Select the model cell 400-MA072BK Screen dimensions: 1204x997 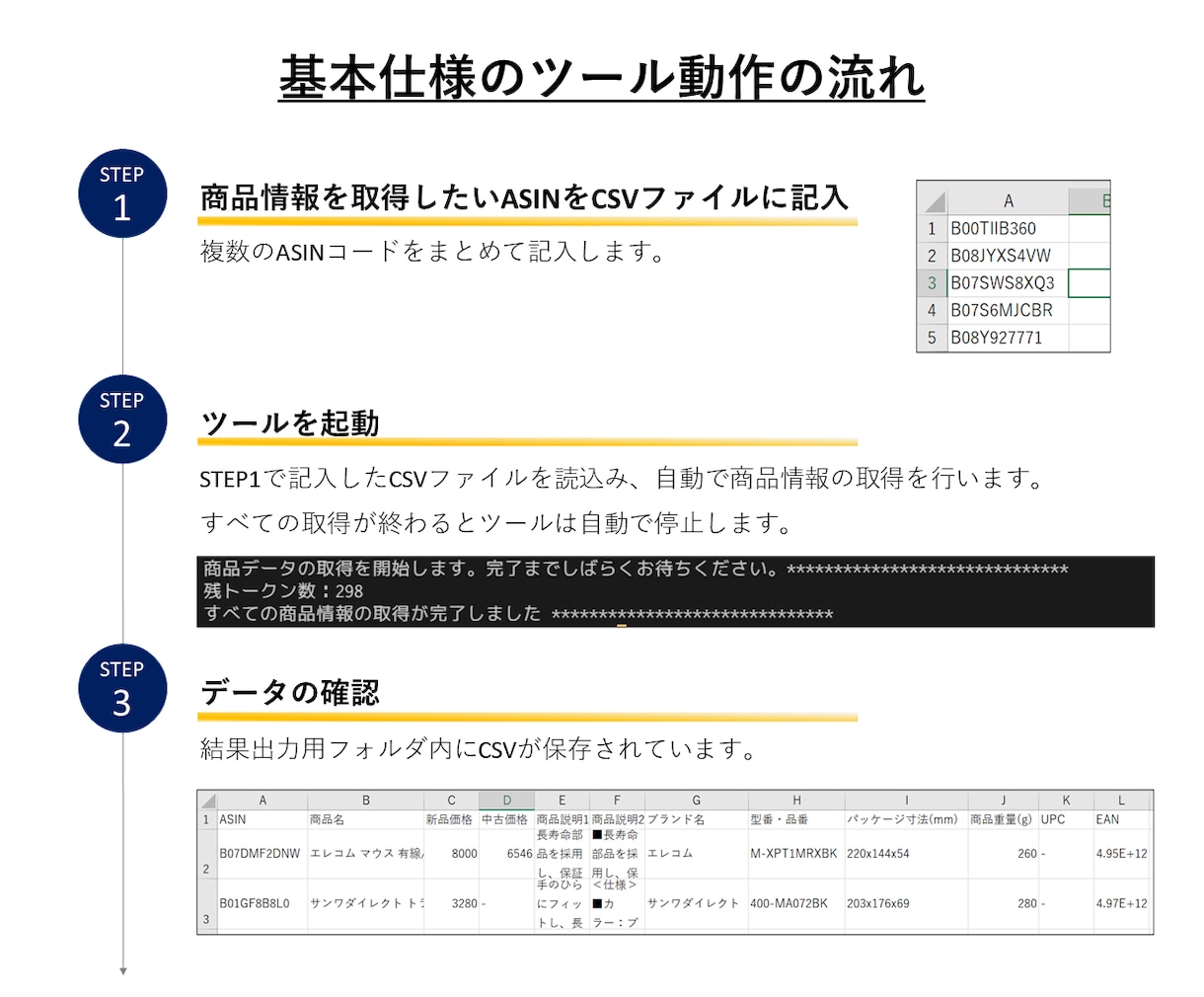[796, 903]
